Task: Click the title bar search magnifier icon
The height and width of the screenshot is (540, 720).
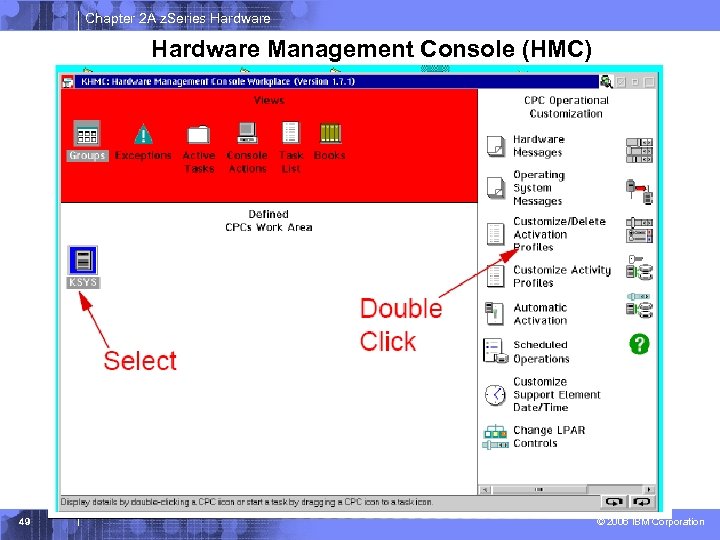Action: pyautogui.click(x=606, y=82)
